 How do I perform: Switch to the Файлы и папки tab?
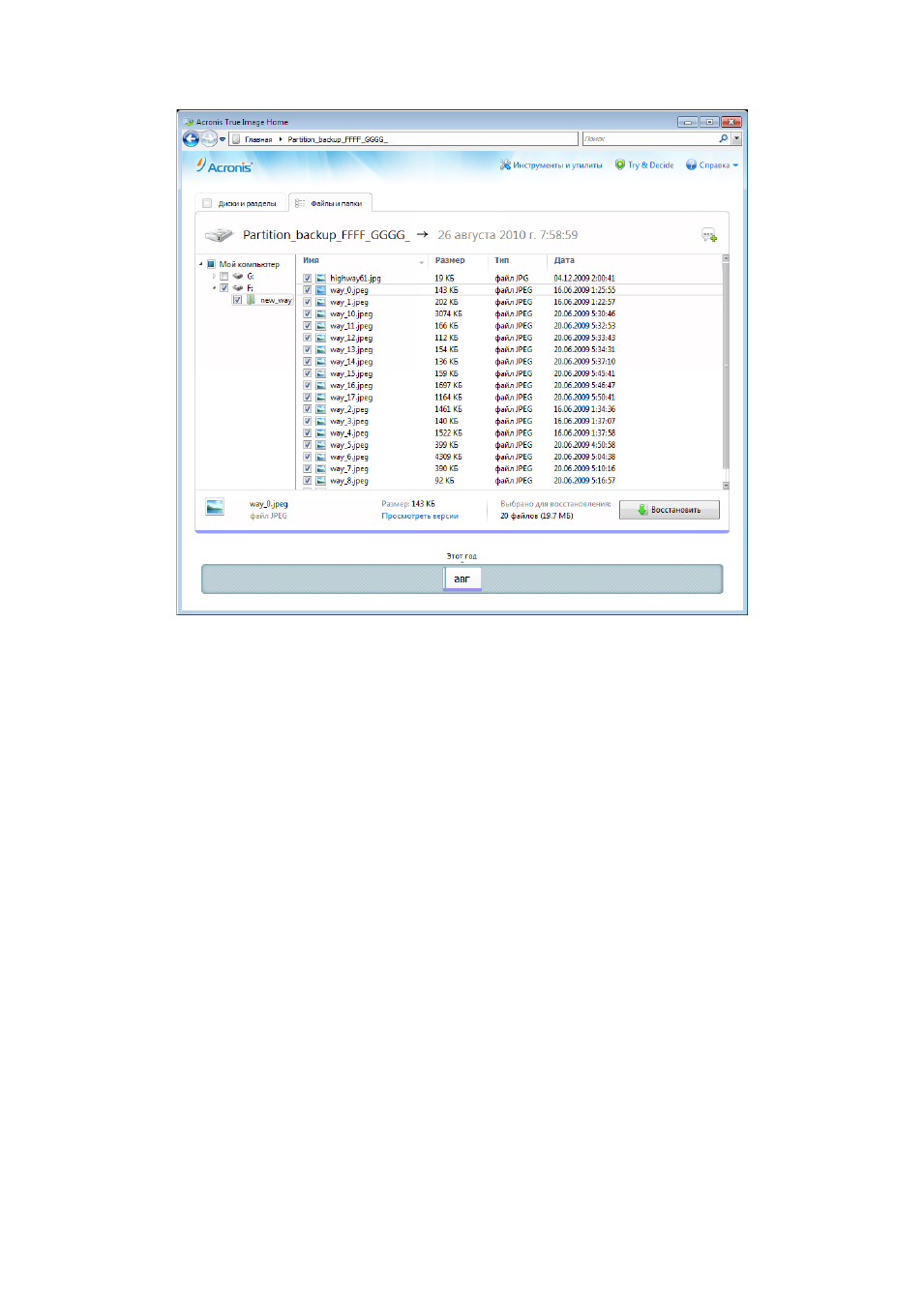coord(330,203)
